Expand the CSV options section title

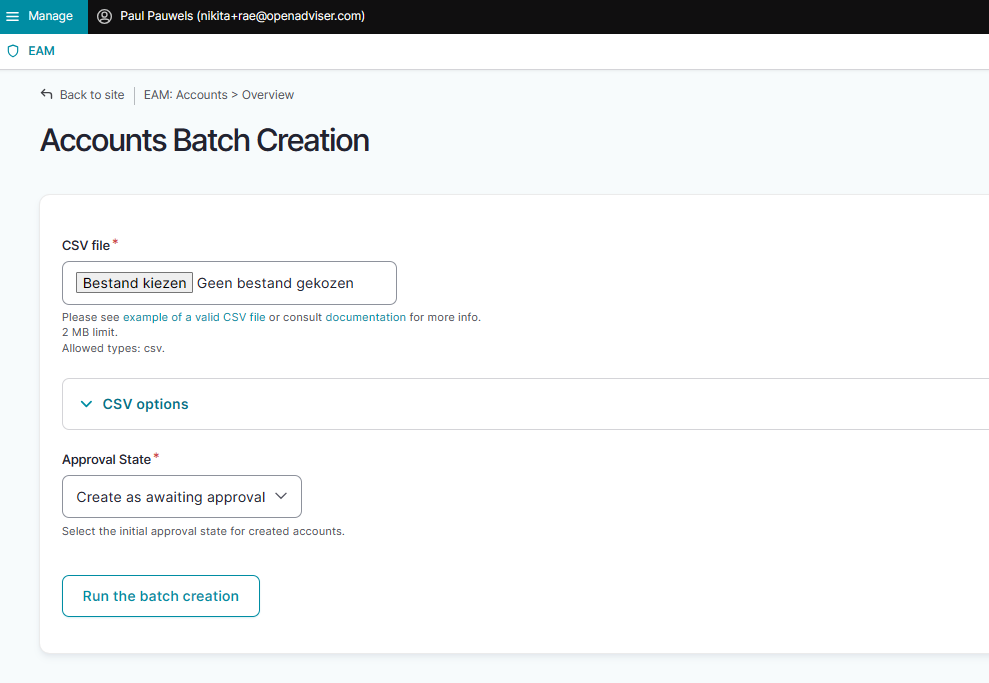(x=145, y=404)
